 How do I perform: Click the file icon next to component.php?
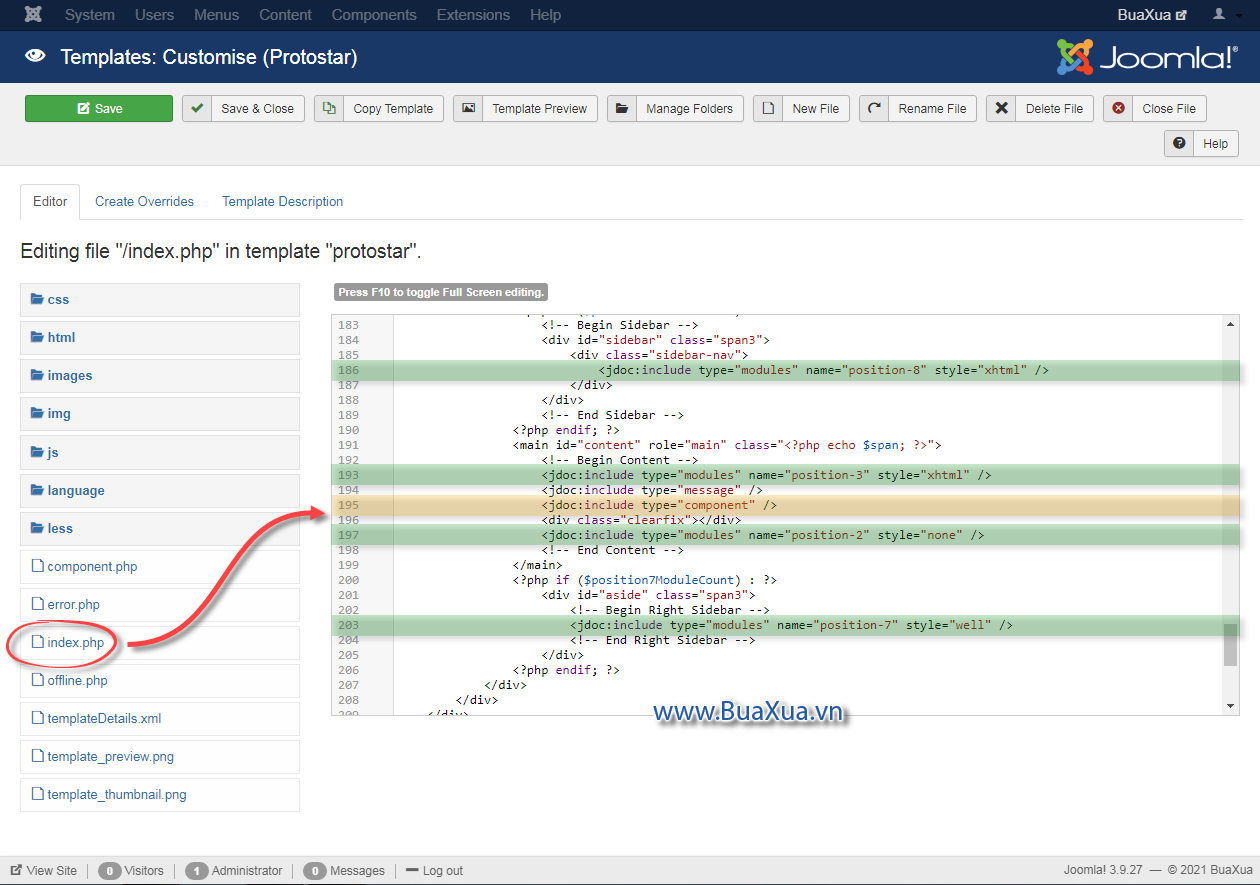(x=38, y=566)
